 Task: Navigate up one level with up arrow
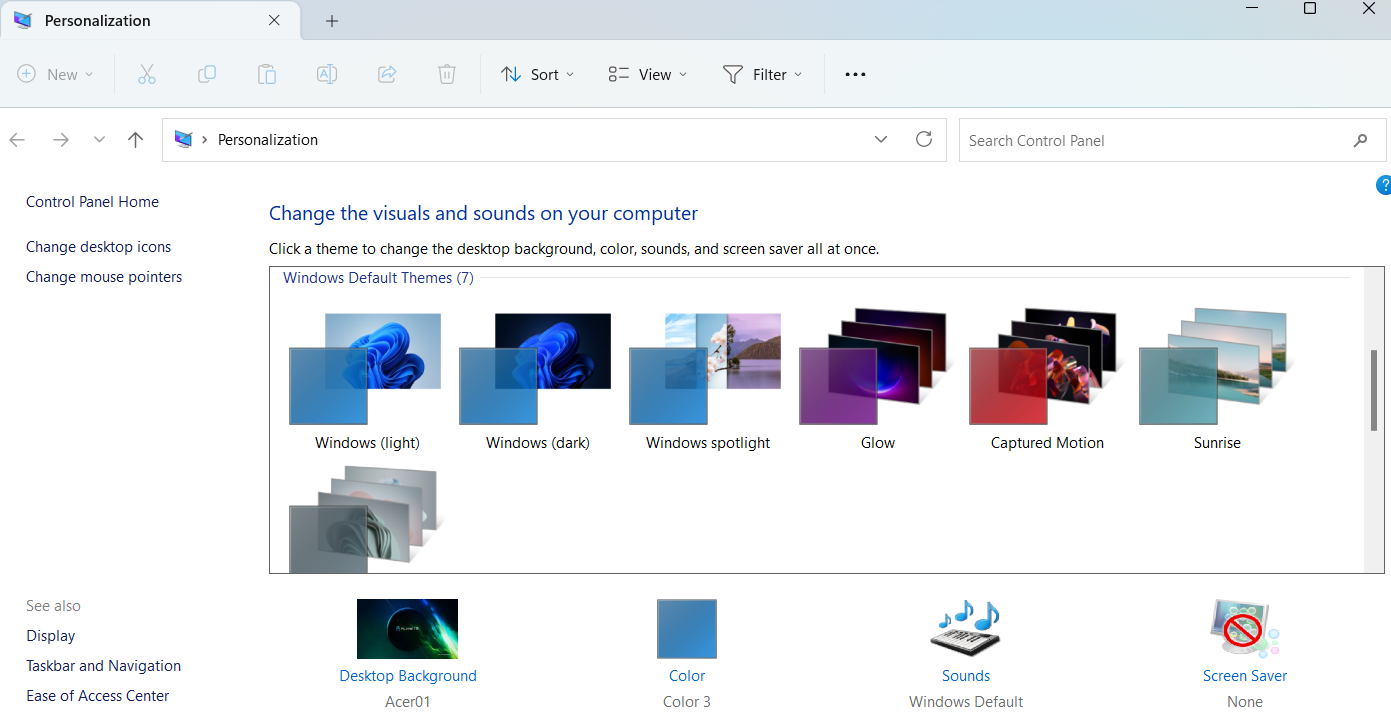click(136, 140)
